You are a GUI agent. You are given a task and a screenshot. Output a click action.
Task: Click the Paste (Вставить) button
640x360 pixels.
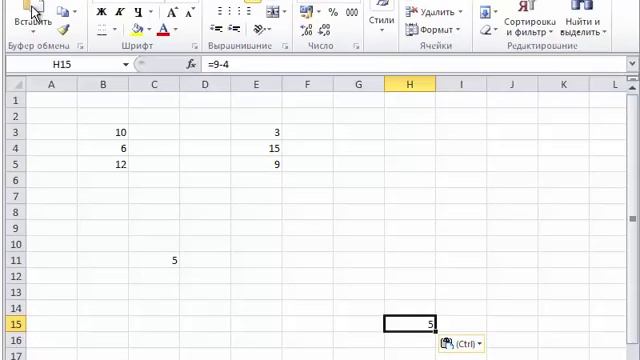(x=33, y=14)
